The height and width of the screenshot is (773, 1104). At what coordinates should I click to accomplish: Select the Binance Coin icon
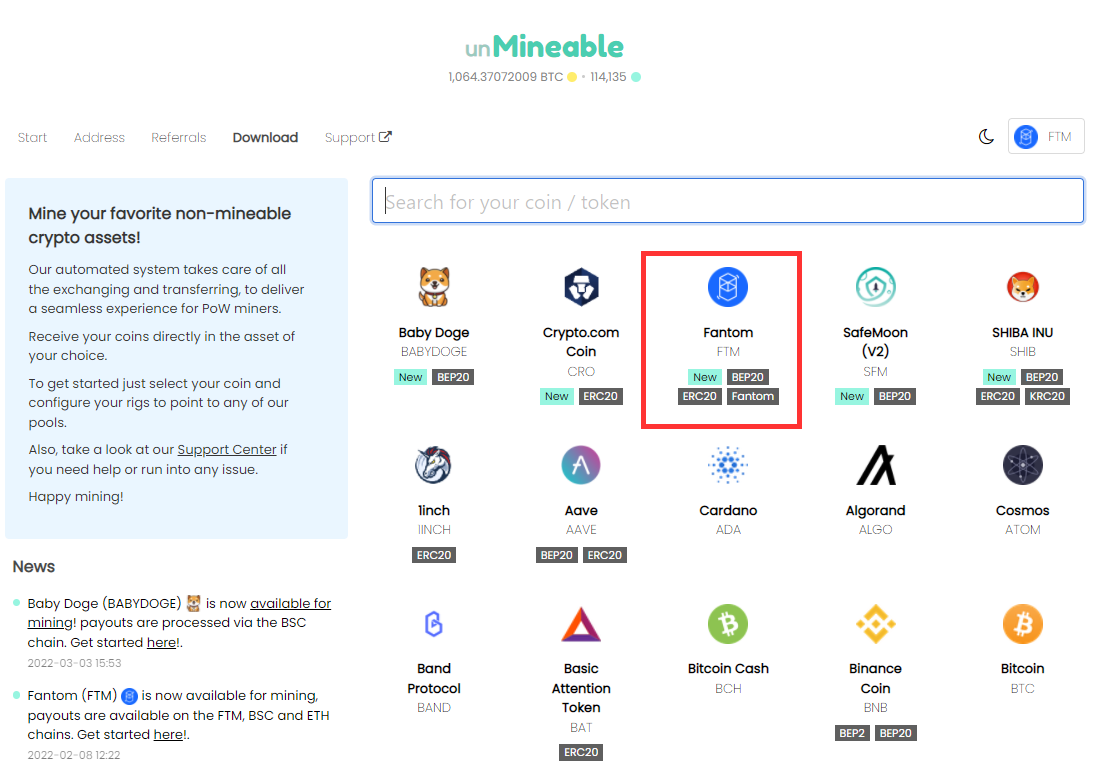pyautogui.click(x=875, y=624)
